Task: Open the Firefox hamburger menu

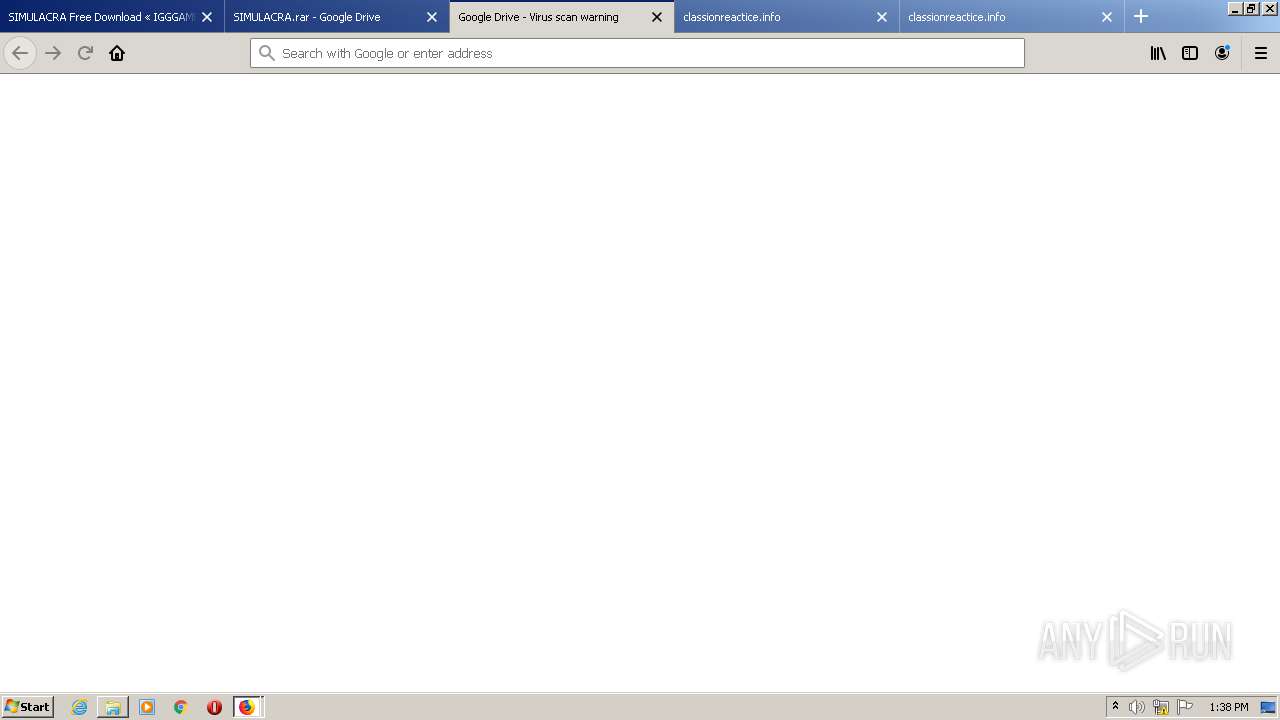Action: [1261, 53]
